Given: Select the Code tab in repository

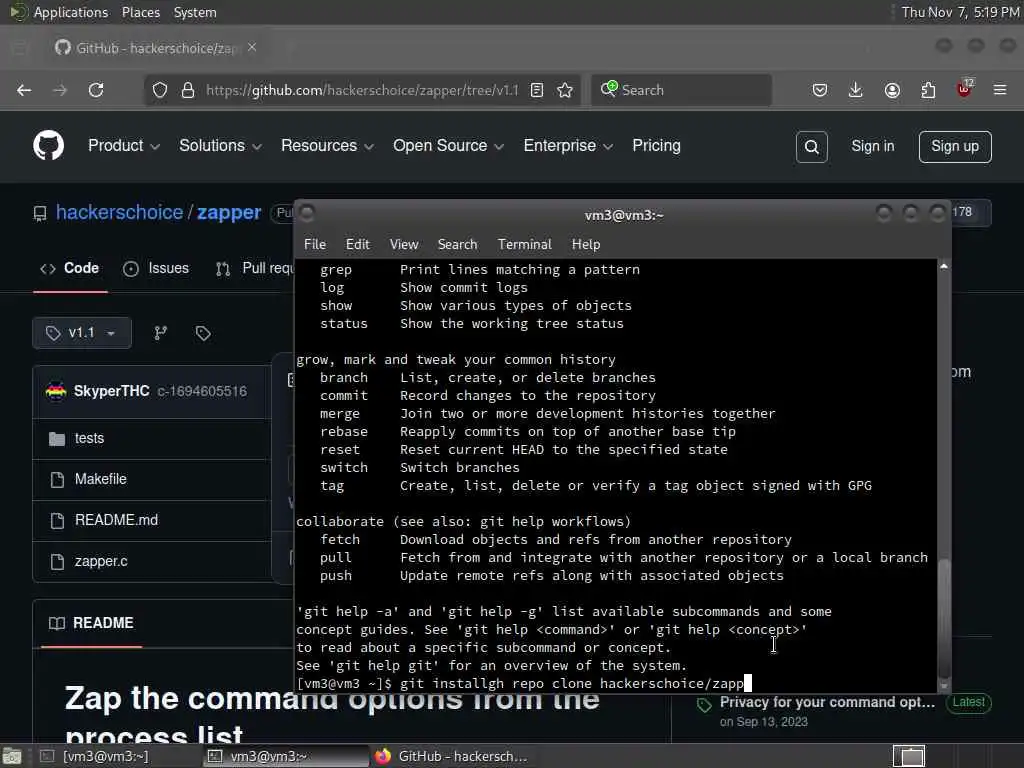Looking at the screenshot, I should [x=70, y=268].
